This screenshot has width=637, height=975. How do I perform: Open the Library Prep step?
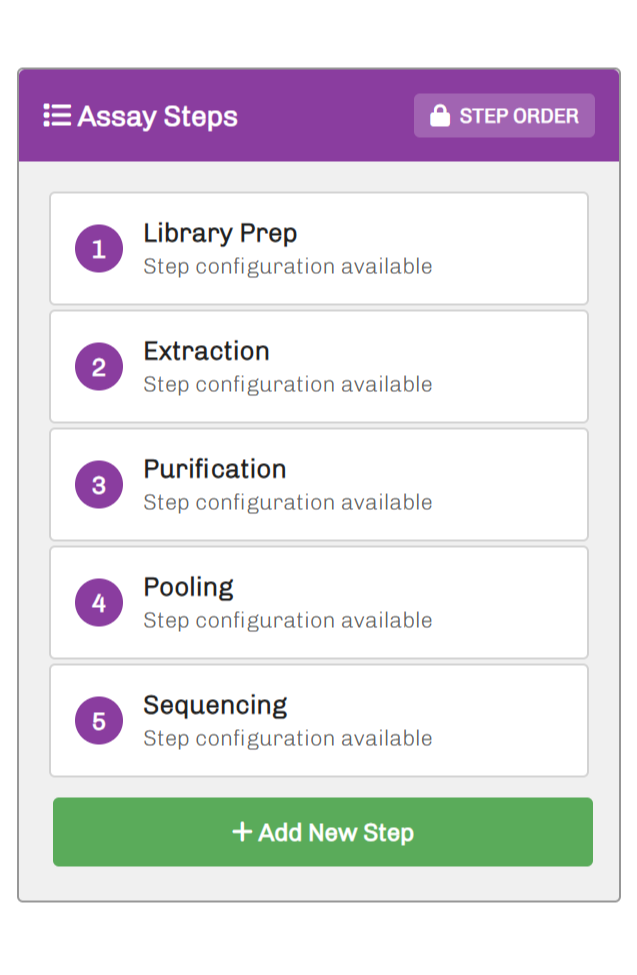220,233
